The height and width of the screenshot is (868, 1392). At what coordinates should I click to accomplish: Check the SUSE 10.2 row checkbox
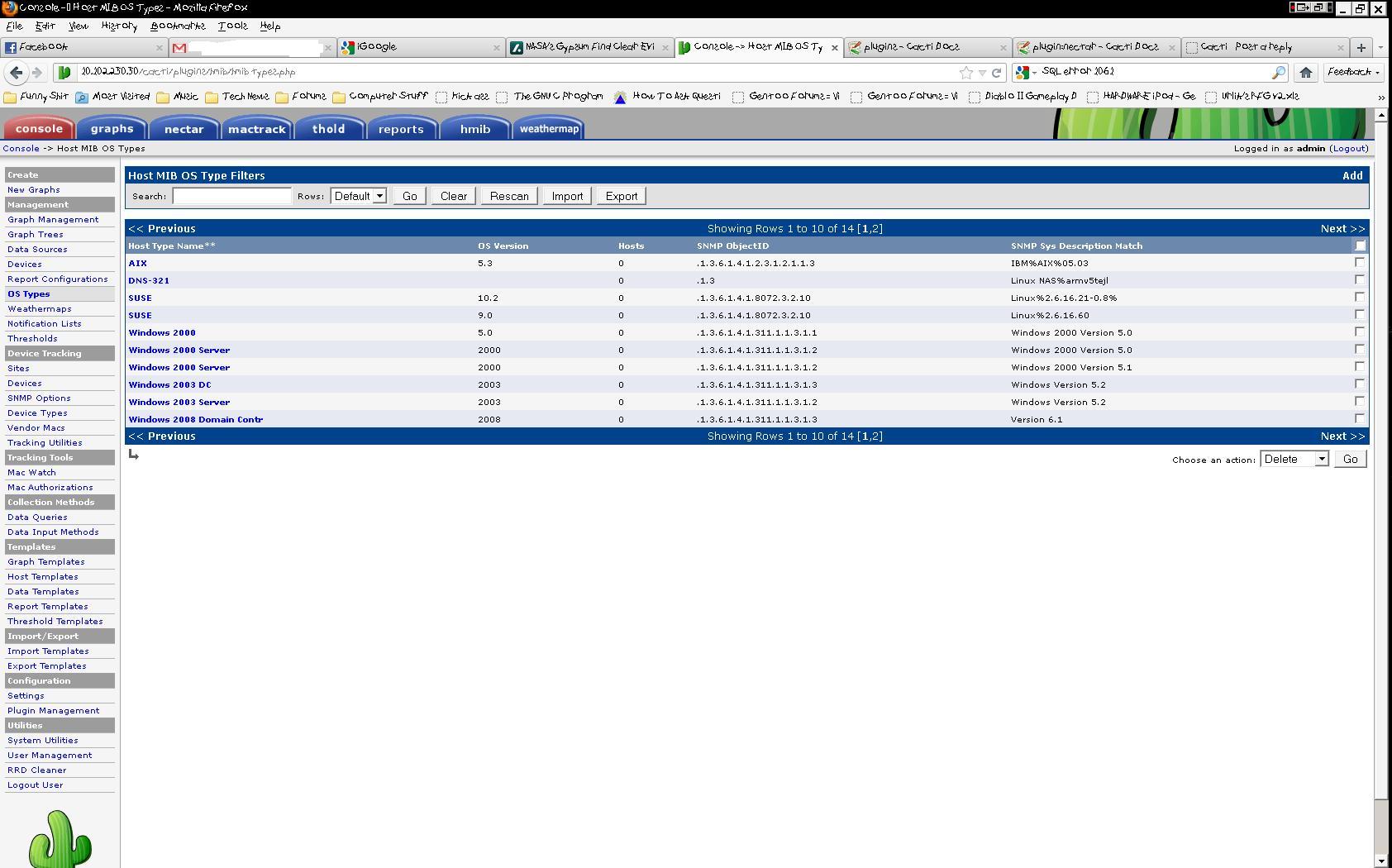(x=1360, y=297)
